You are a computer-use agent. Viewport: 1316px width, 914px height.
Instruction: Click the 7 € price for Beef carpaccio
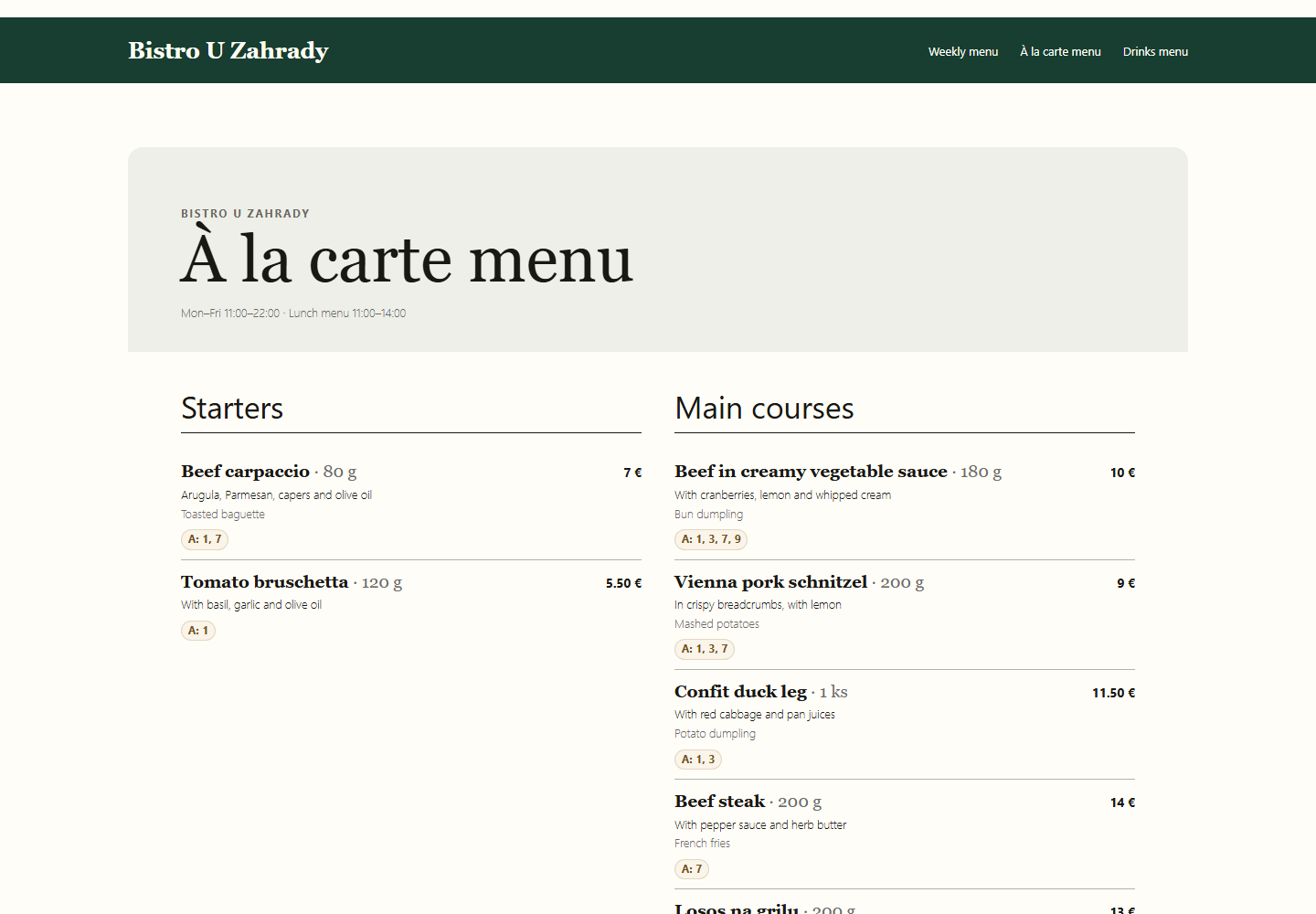click(632, 473)
